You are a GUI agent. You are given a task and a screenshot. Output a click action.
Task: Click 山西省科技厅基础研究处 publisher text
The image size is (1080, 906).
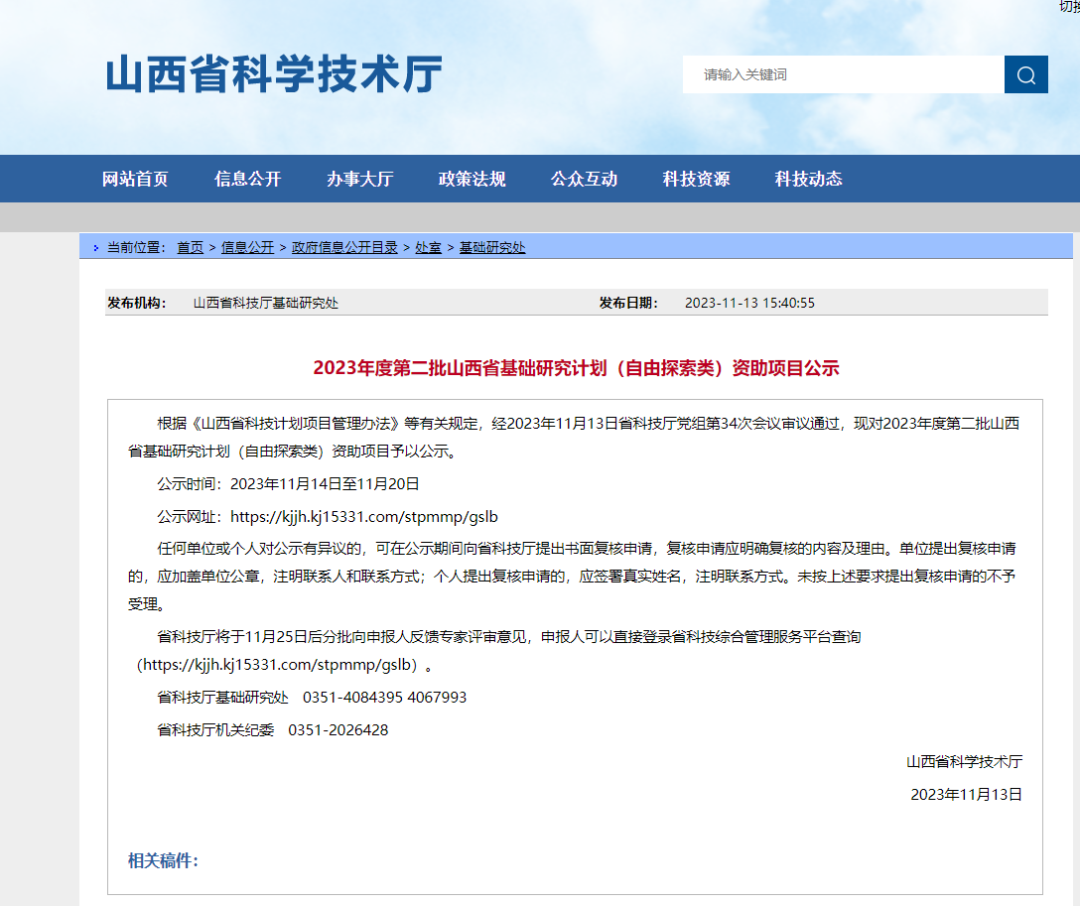coord(265,303)
